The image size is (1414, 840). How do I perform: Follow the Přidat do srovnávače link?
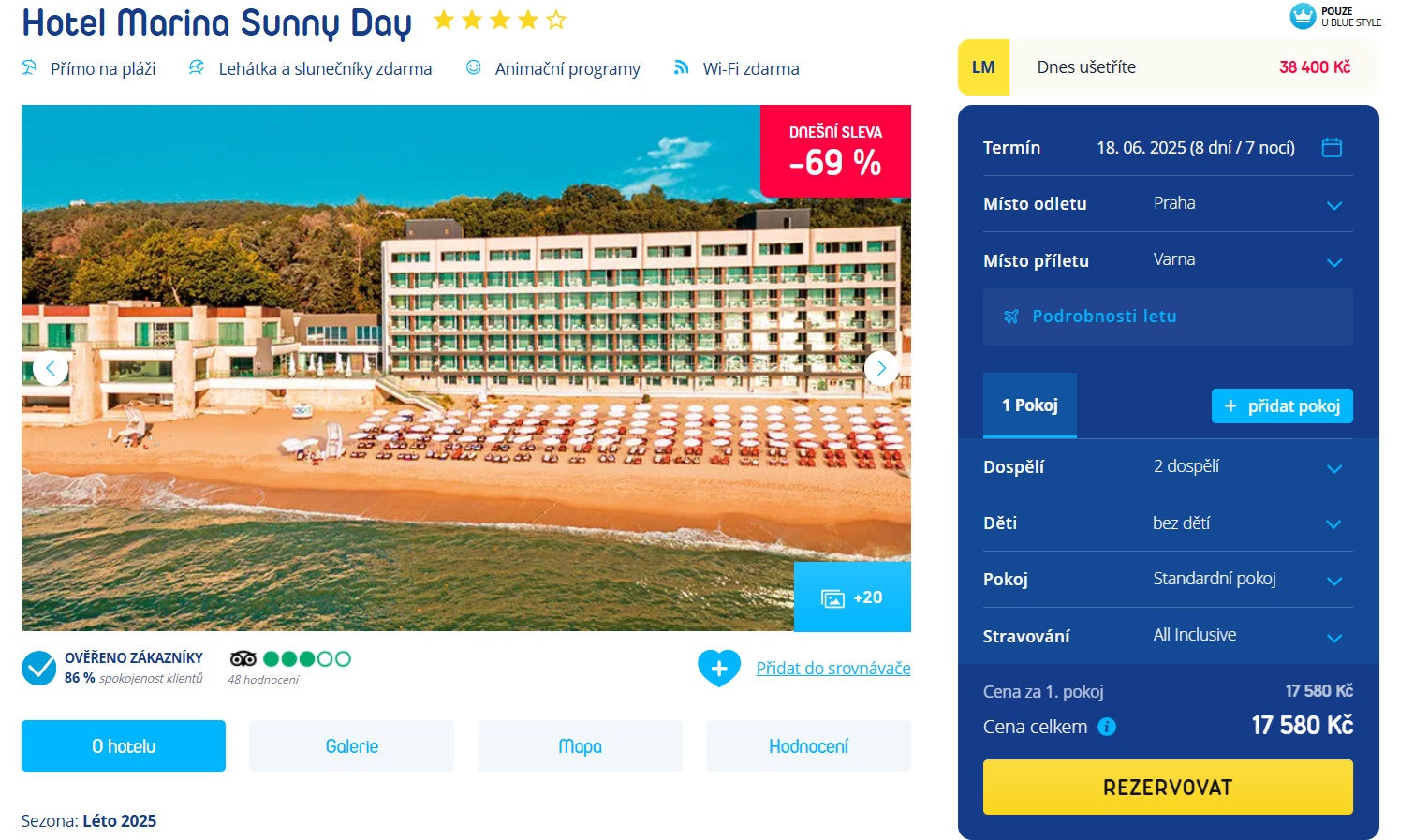832,668
